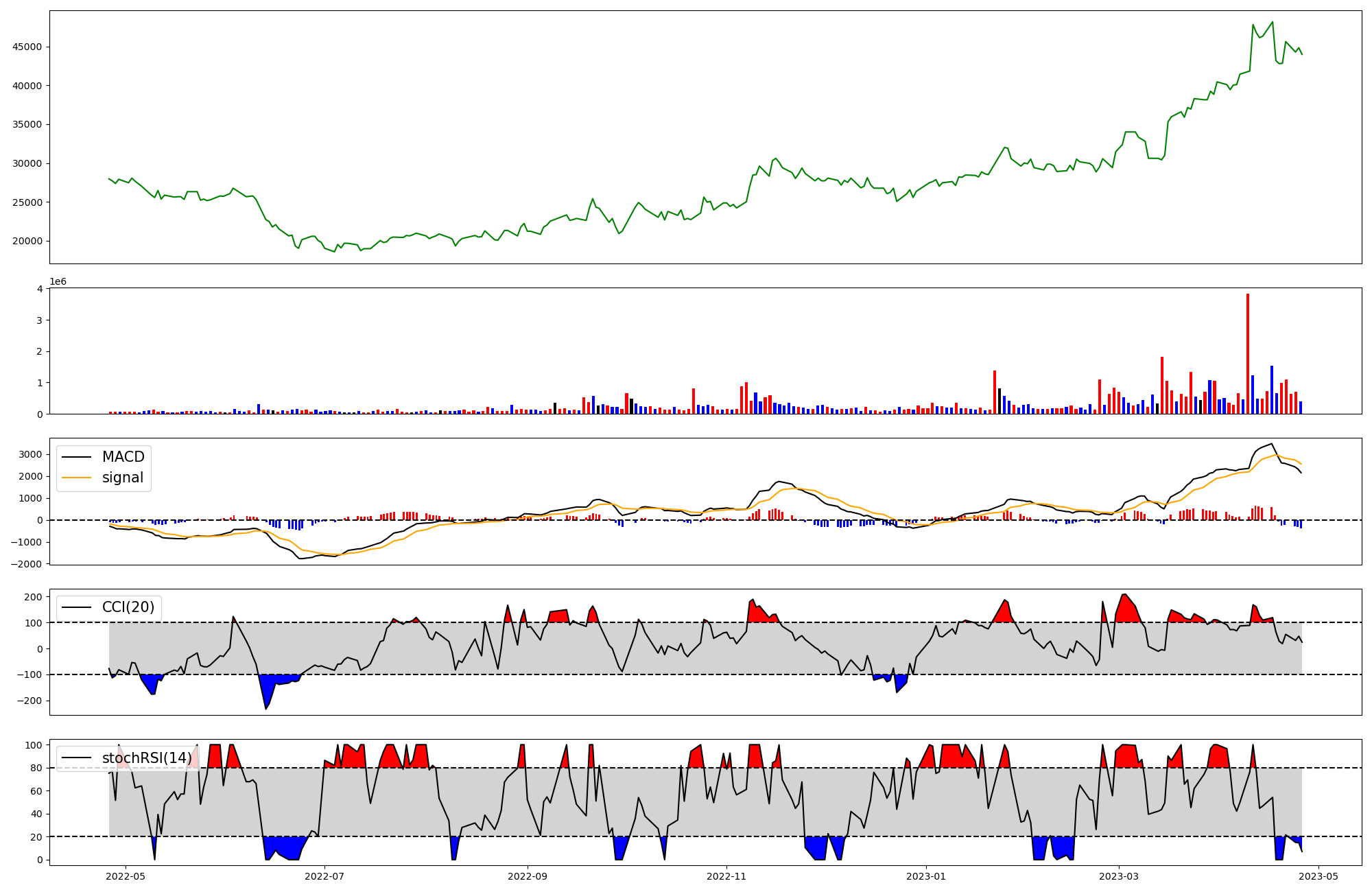Viewport: 1372px width, 892px height.
Task: Click the 3000 tick on MACD axis
Action: 32,455
